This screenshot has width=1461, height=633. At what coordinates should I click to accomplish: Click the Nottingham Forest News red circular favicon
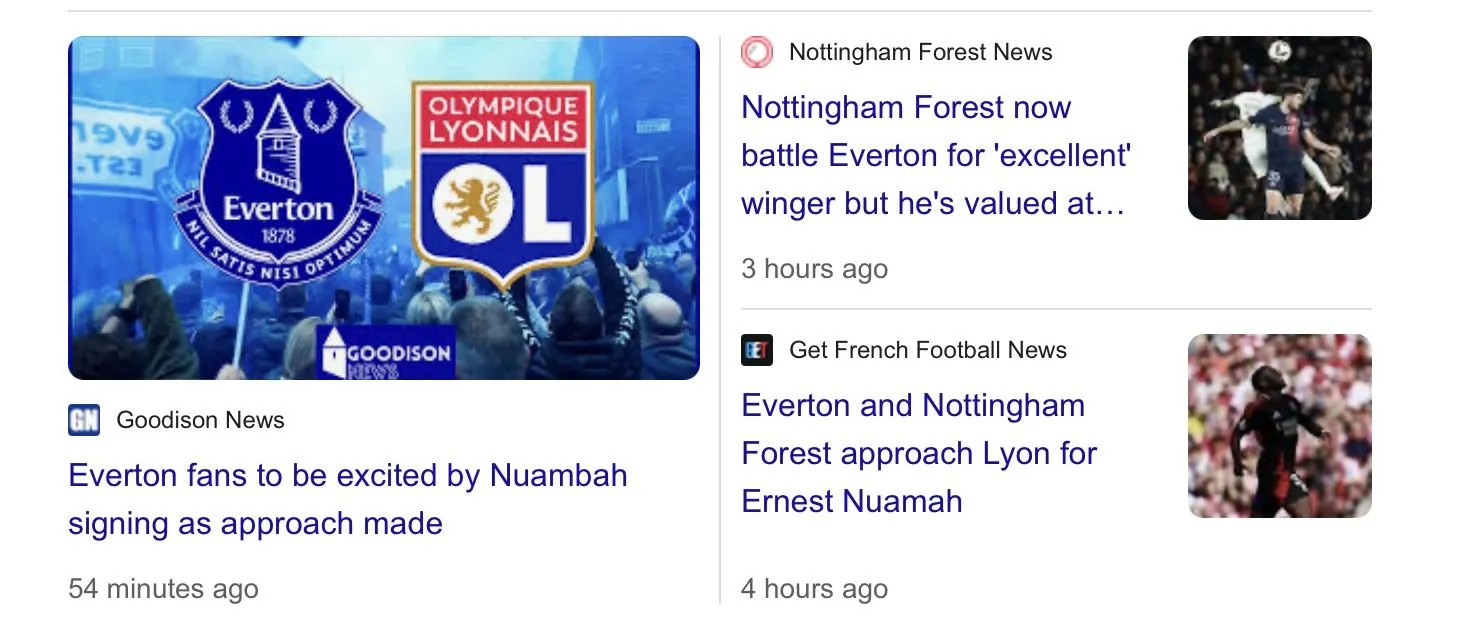(x=757, y=52)
